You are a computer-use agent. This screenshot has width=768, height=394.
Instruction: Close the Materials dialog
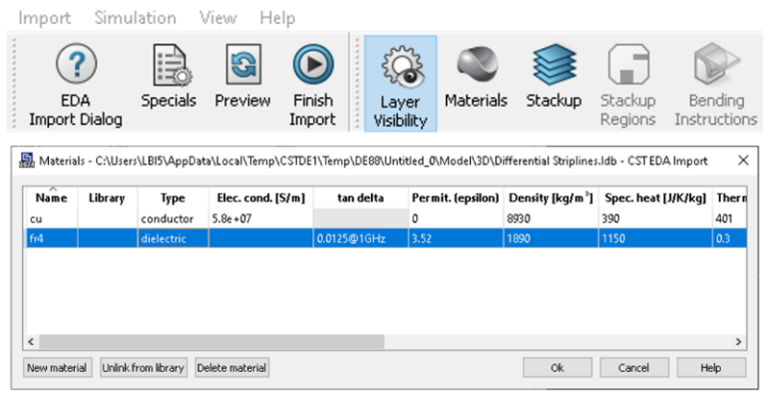[x=743, y=160]
